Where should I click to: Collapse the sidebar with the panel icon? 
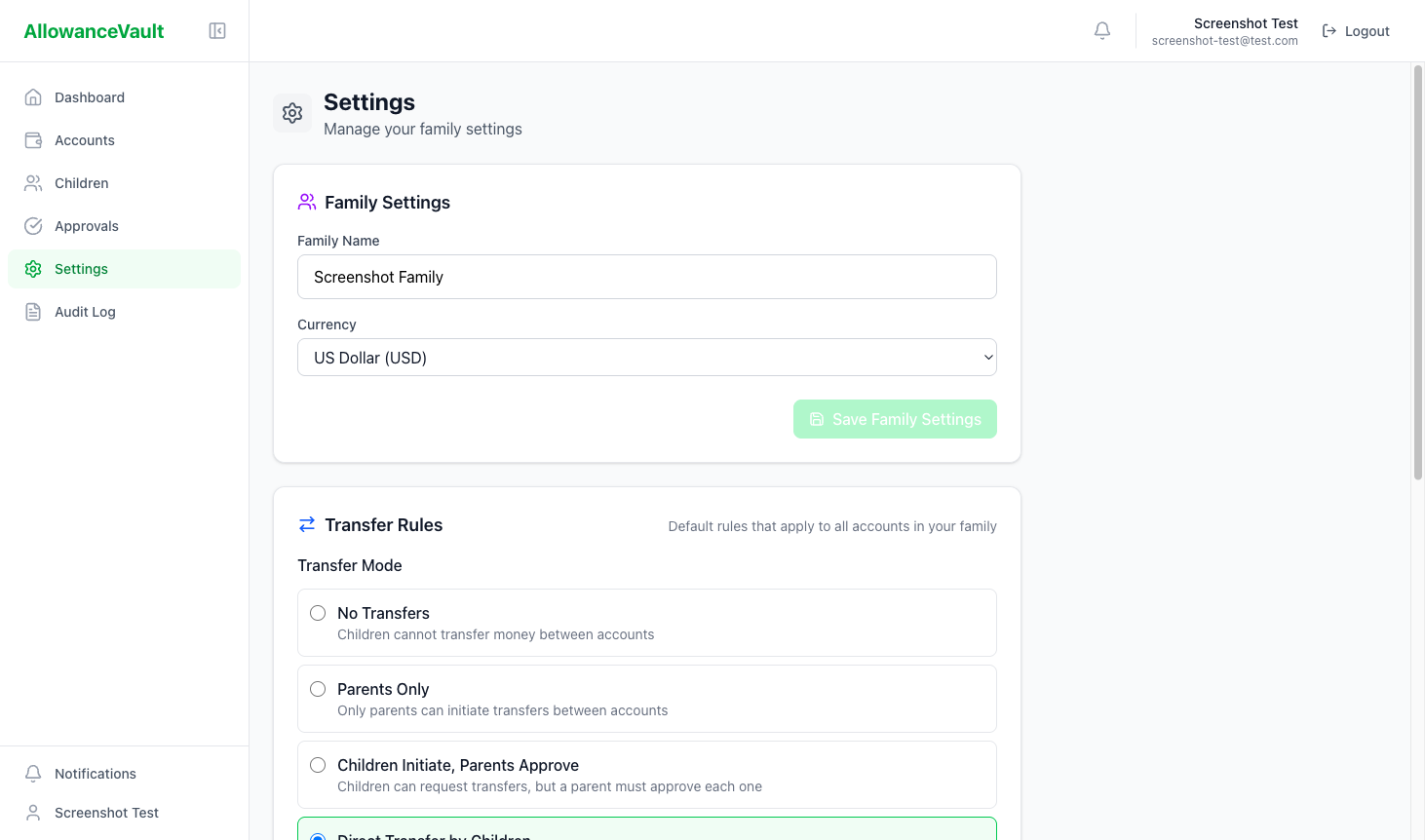[x=216, y=30]
